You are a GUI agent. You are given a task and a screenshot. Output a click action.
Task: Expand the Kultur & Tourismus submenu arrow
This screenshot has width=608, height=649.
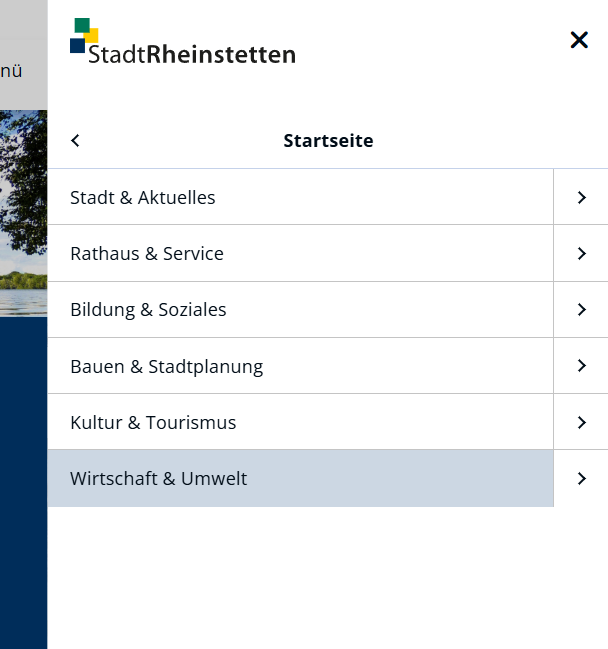[x=581, y=422]
